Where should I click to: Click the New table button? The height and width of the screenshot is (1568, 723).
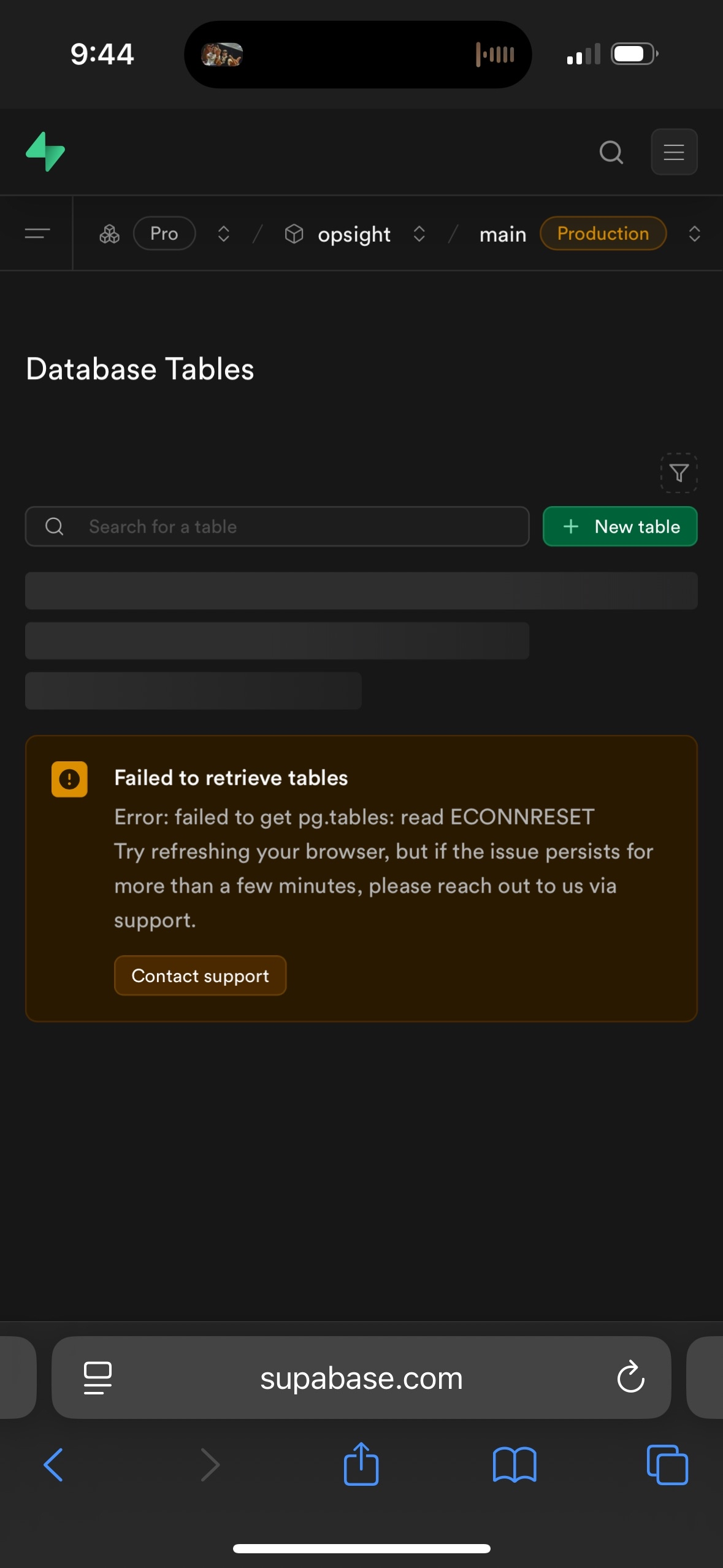(x=620, y=526)
